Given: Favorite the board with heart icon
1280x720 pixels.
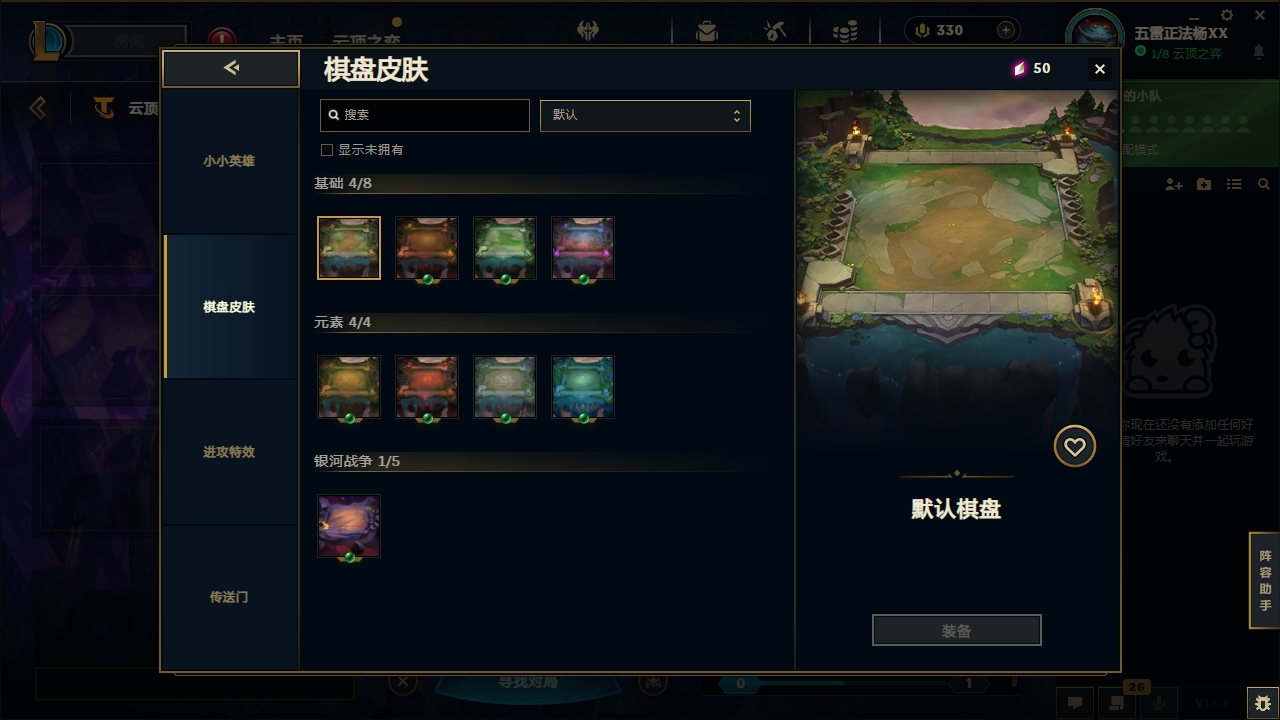Looking at the screenshot, I should (1075, 447).
